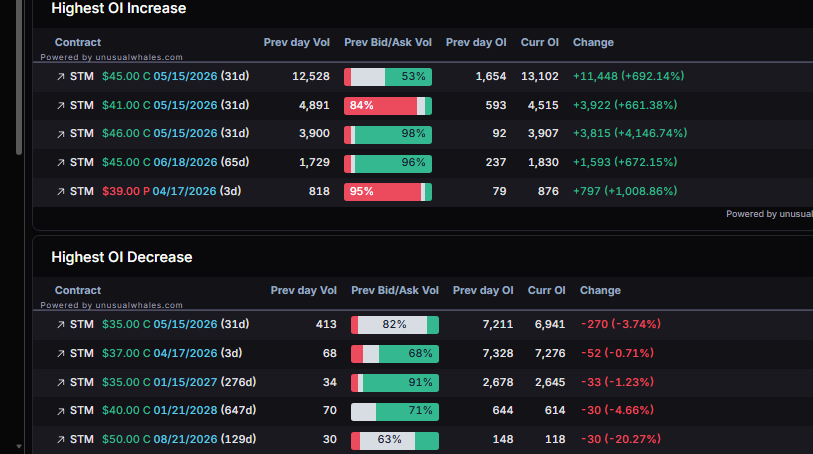Viewport: 813px width, 454px height.
Task: Sort OI Increase table by Curr OI
Action: click(x=540, y=42)
